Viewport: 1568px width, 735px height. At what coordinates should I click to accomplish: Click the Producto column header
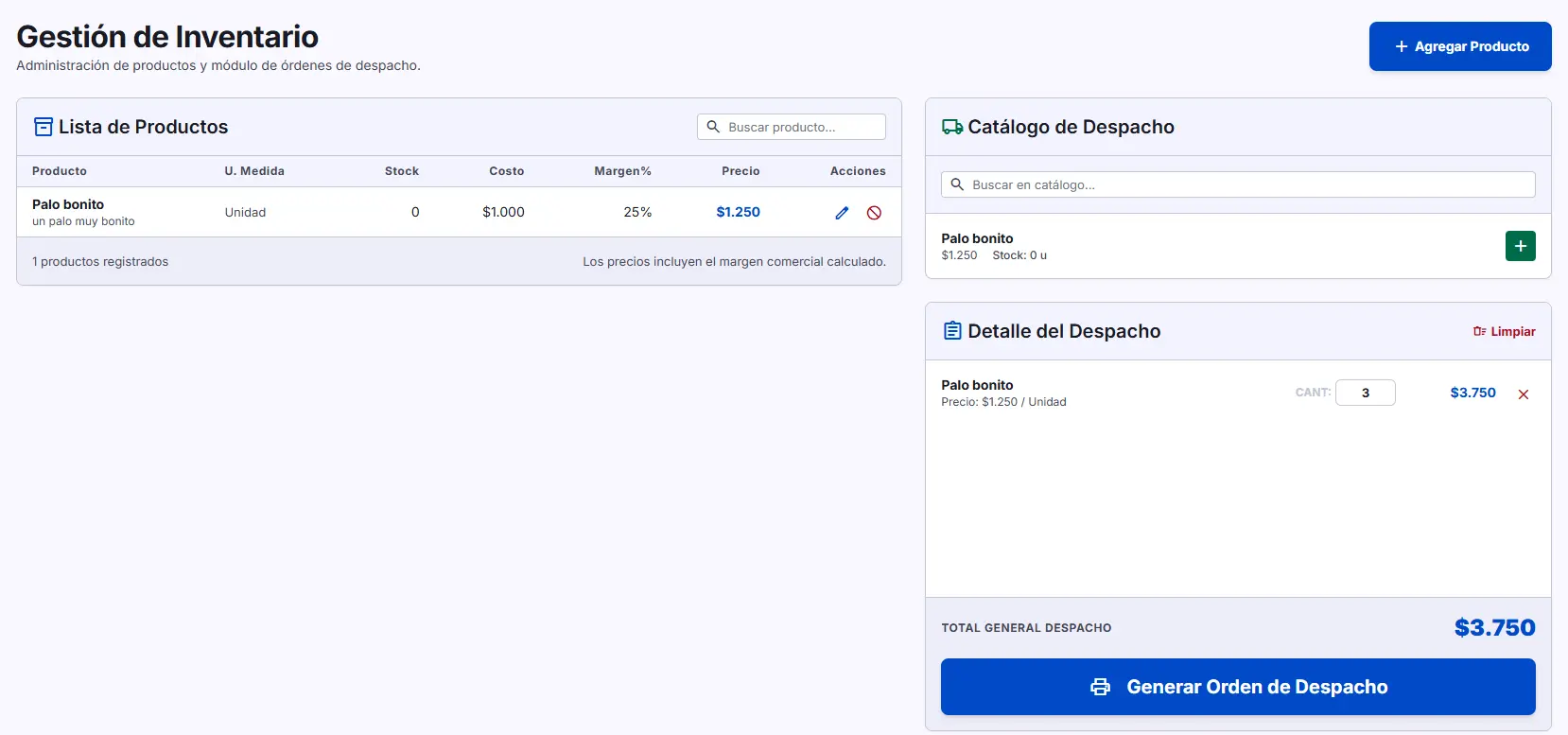point(60,171)
